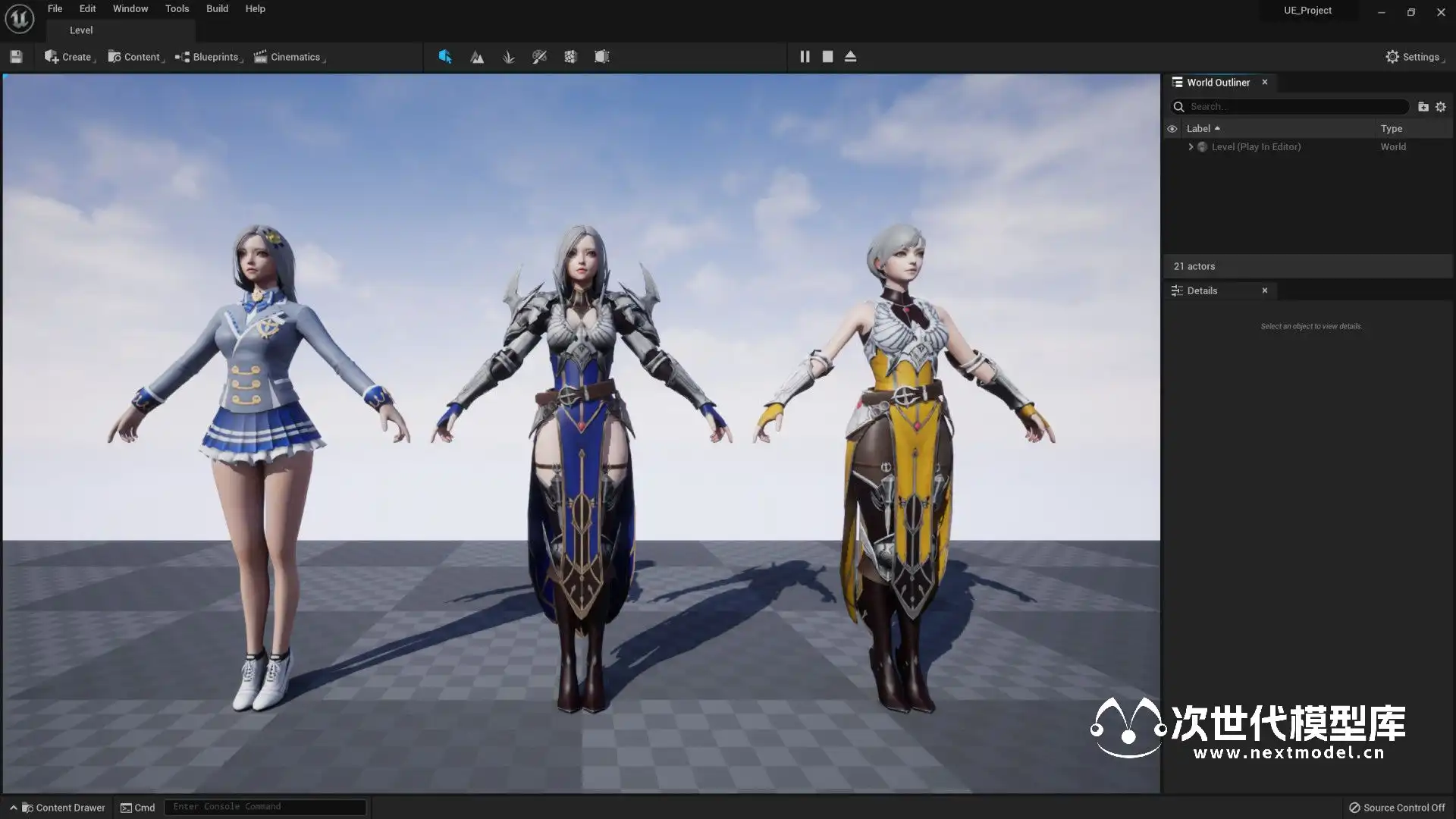Switch to Brush Editing mode

pos(601,57)
